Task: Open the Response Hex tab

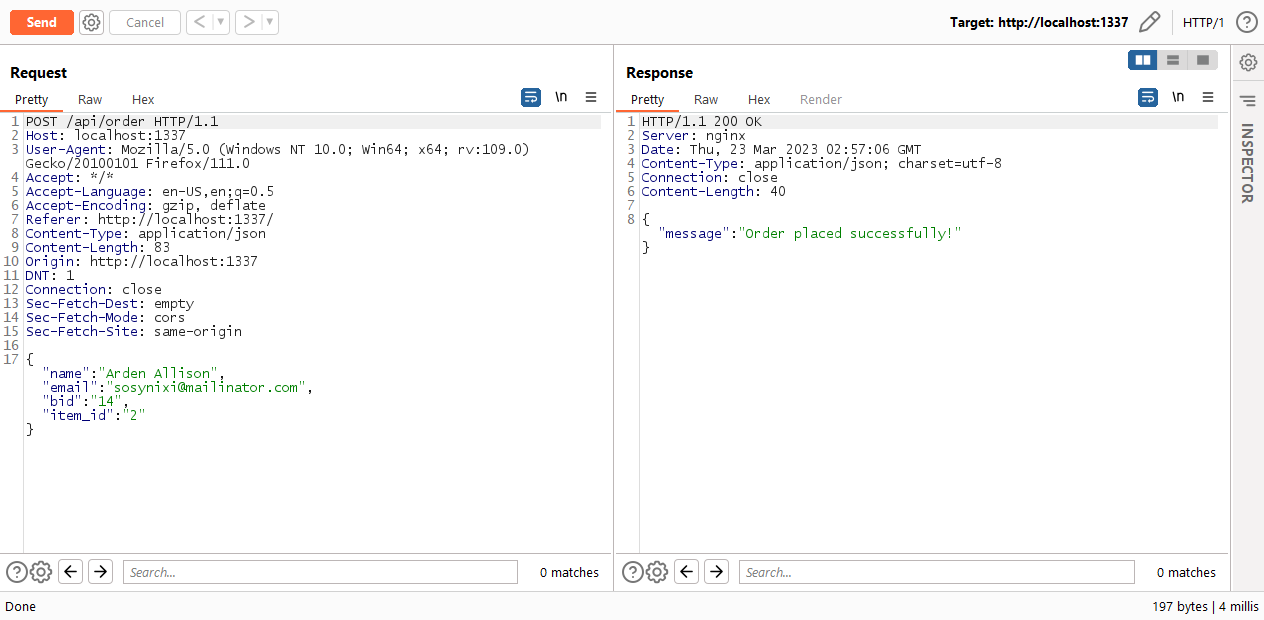Action: click(759, 99)
